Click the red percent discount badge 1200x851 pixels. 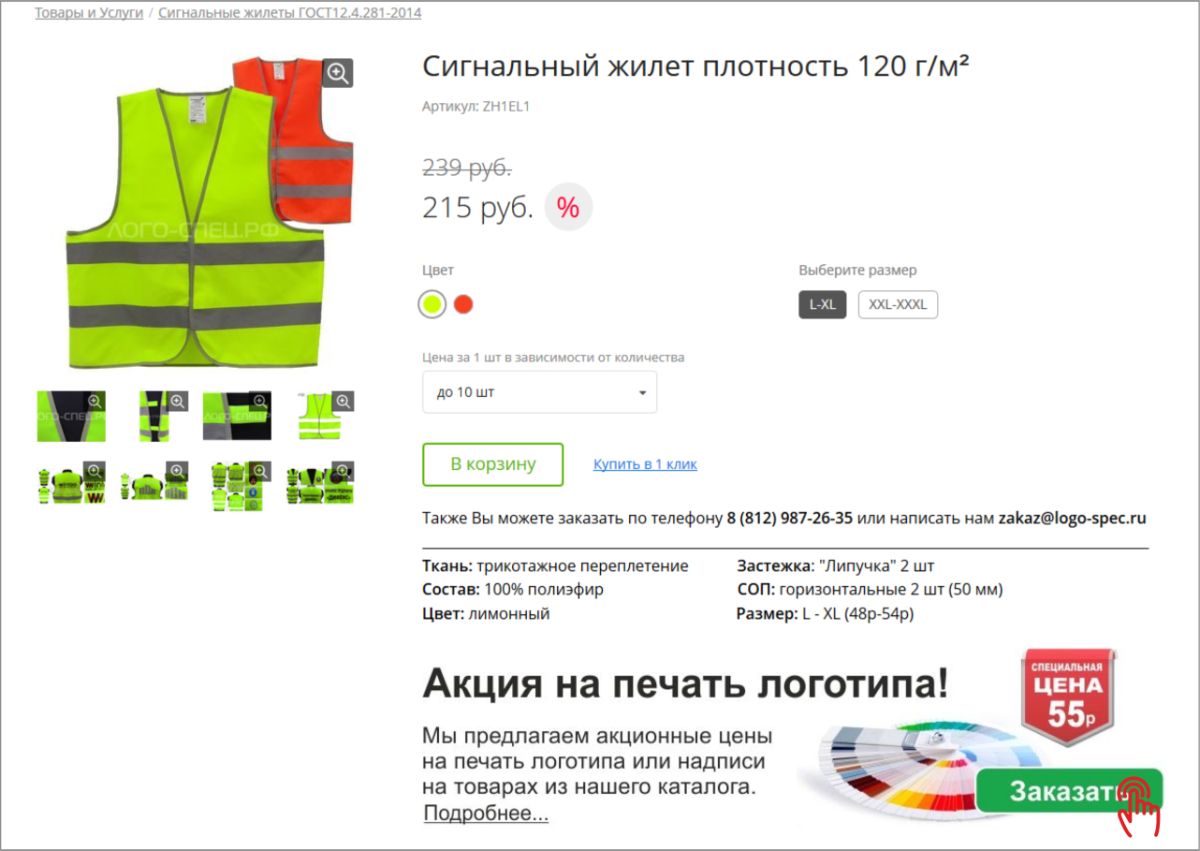coord(568,208)
